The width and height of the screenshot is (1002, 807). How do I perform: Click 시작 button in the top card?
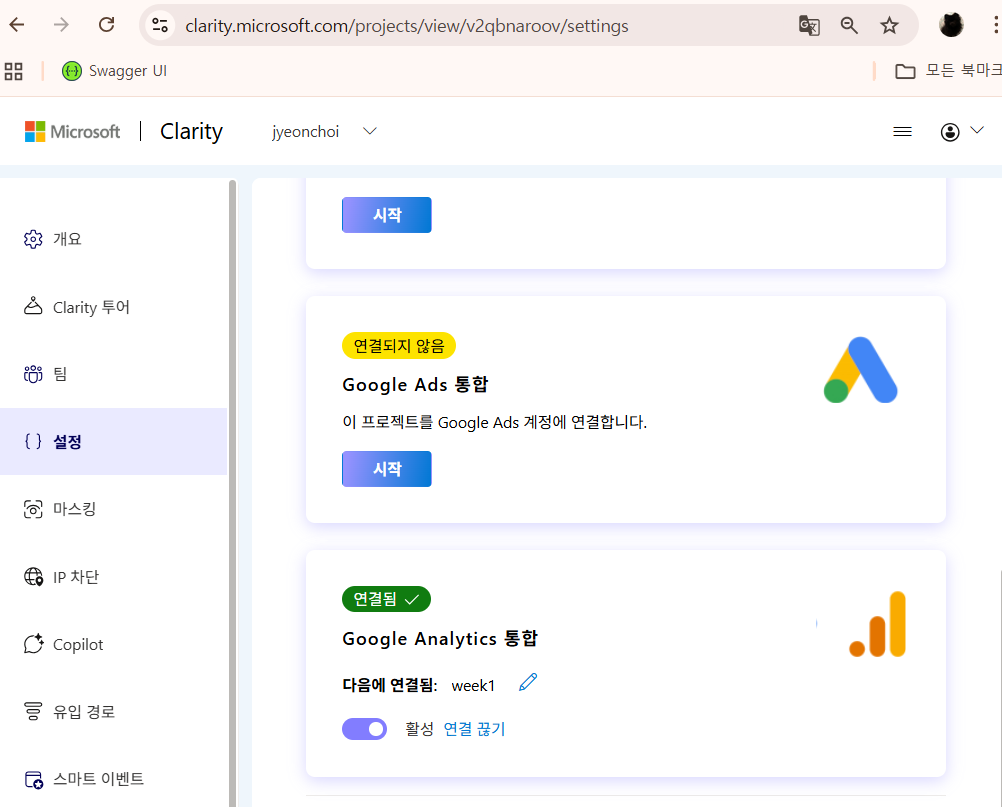tap(387, 215)
